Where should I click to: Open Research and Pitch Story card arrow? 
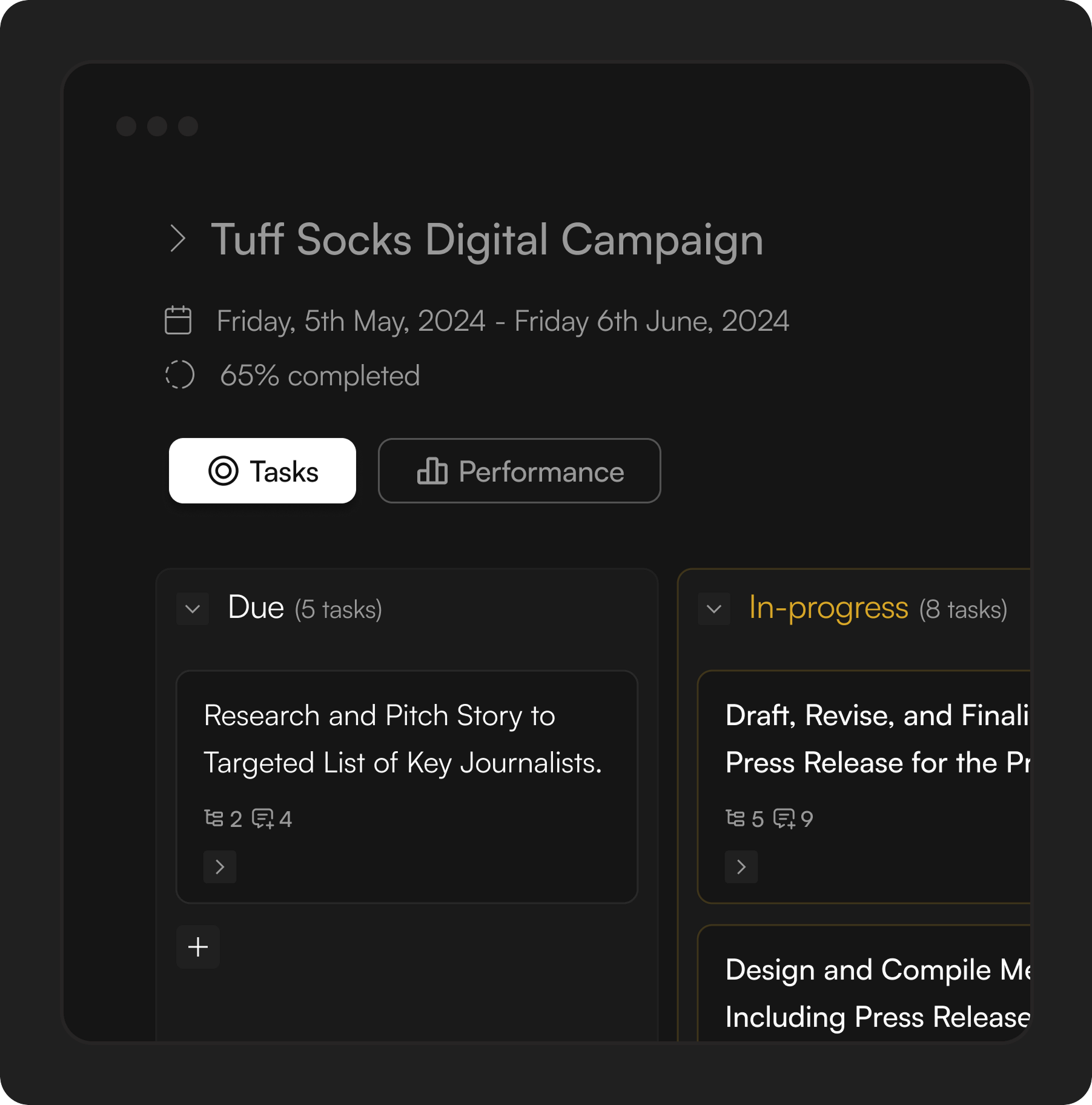pyautogui.click(x=220, y=867)
